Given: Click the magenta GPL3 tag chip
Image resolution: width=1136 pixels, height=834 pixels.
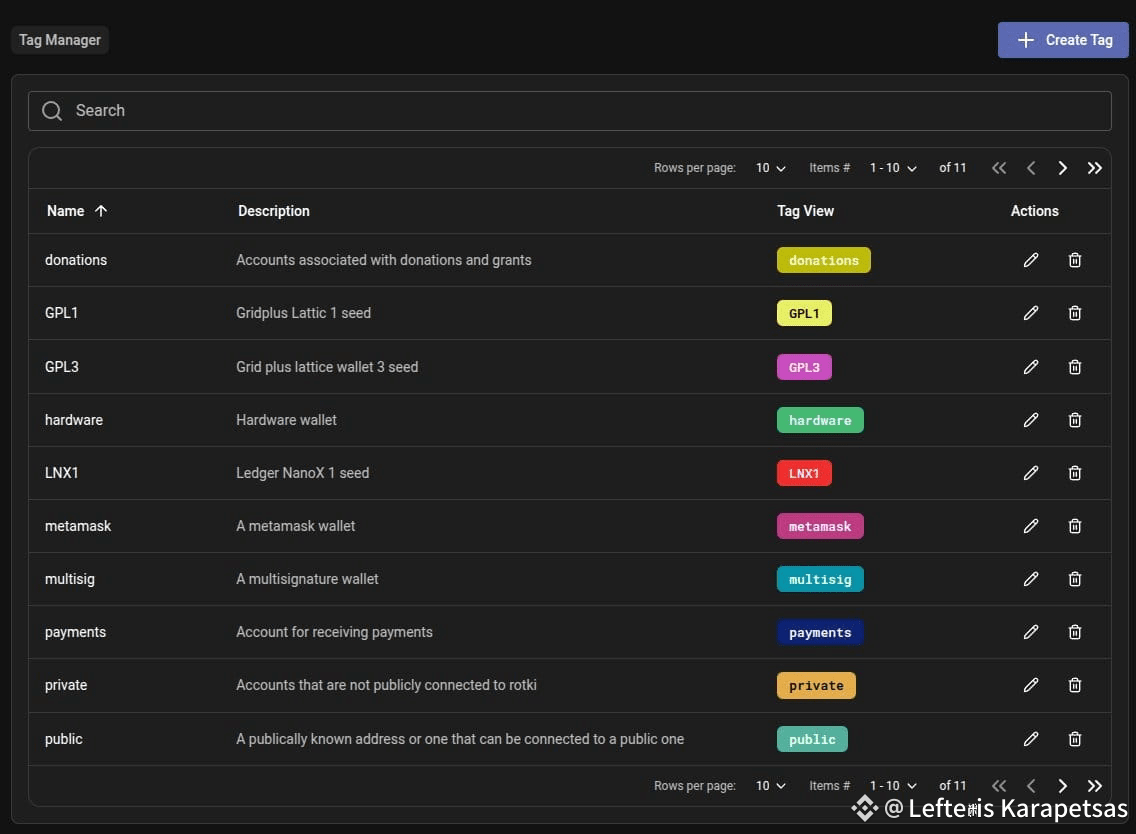Looking at the screenshot, I should tap(804, 367).
